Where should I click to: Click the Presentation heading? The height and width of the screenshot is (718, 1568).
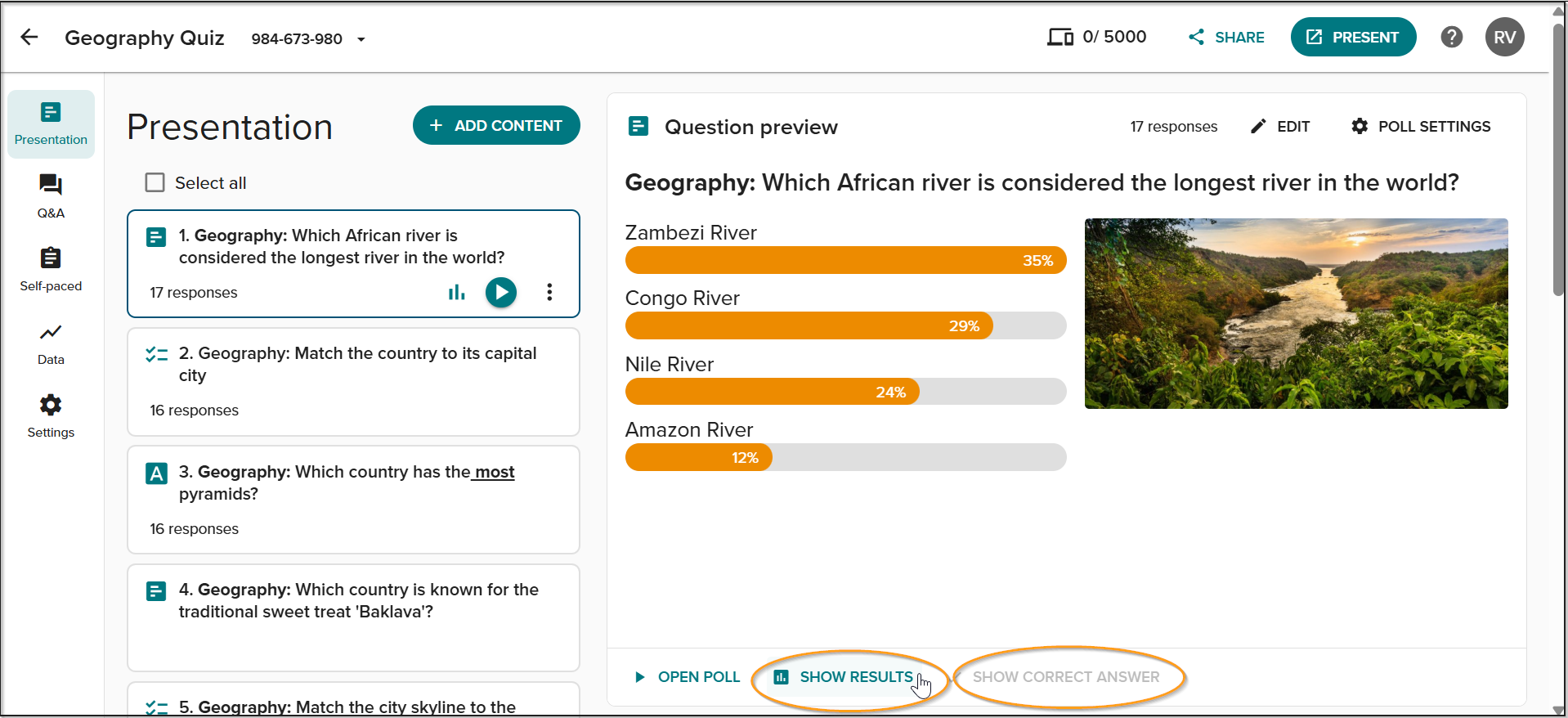point(230,127)
